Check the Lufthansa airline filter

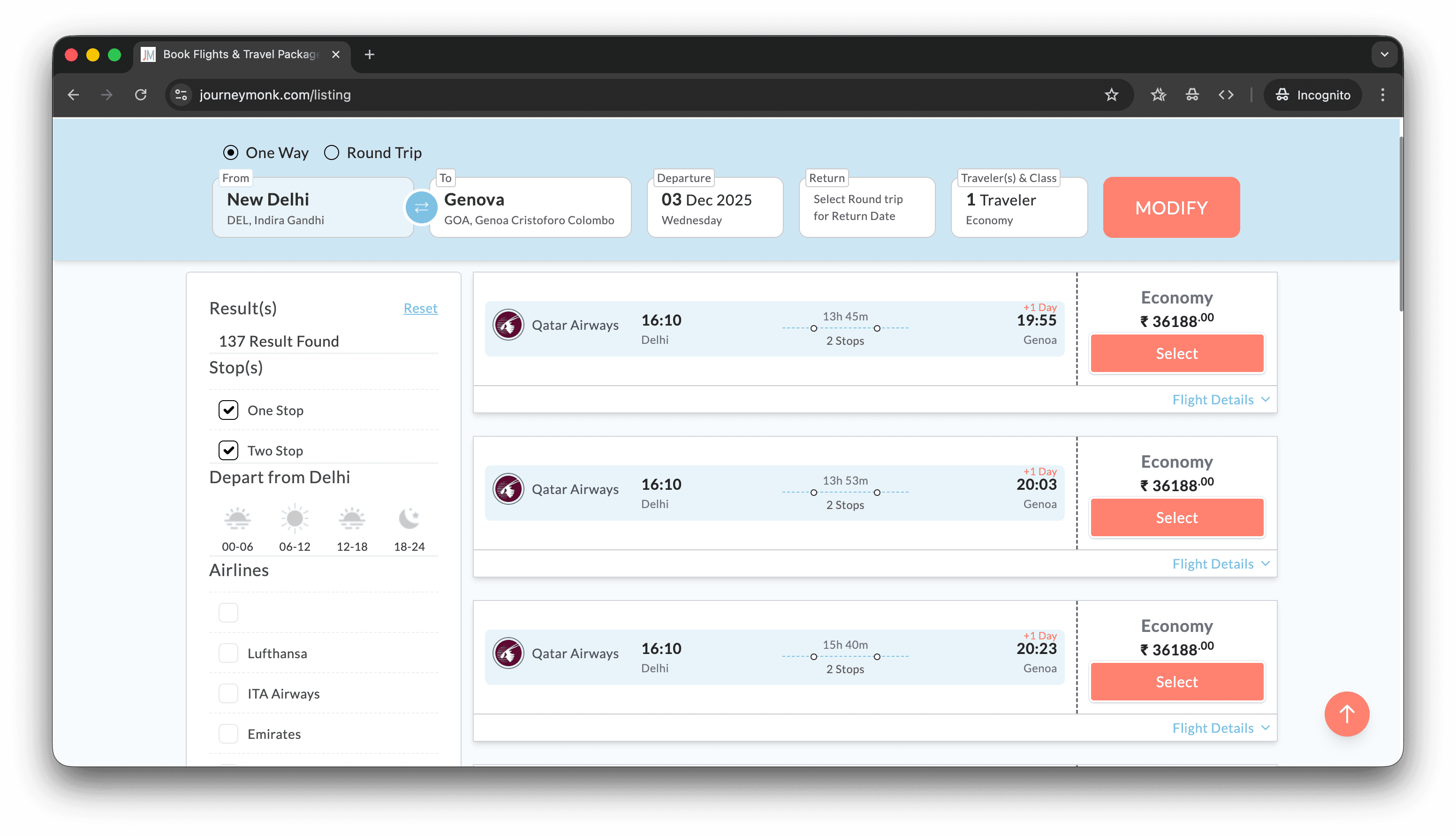(228, 653)
